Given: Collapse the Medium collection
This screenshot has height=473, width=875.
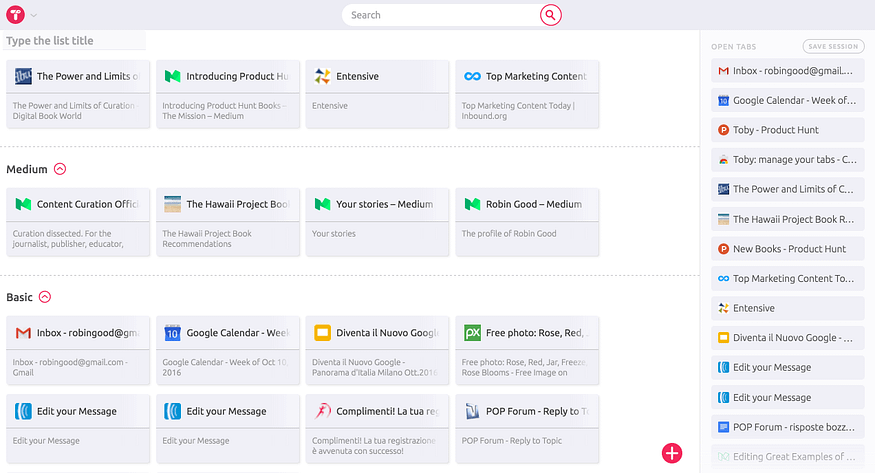Looking at the screenshot, I should coord(60,169).
